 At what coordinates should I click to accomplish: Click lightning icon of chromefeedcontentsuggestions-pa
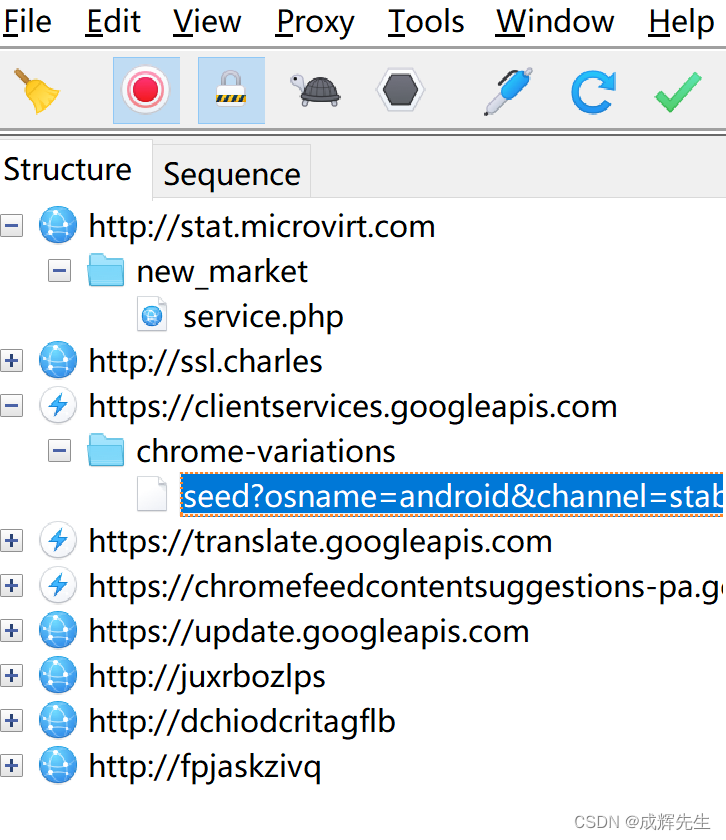click(x=58, y=585)
